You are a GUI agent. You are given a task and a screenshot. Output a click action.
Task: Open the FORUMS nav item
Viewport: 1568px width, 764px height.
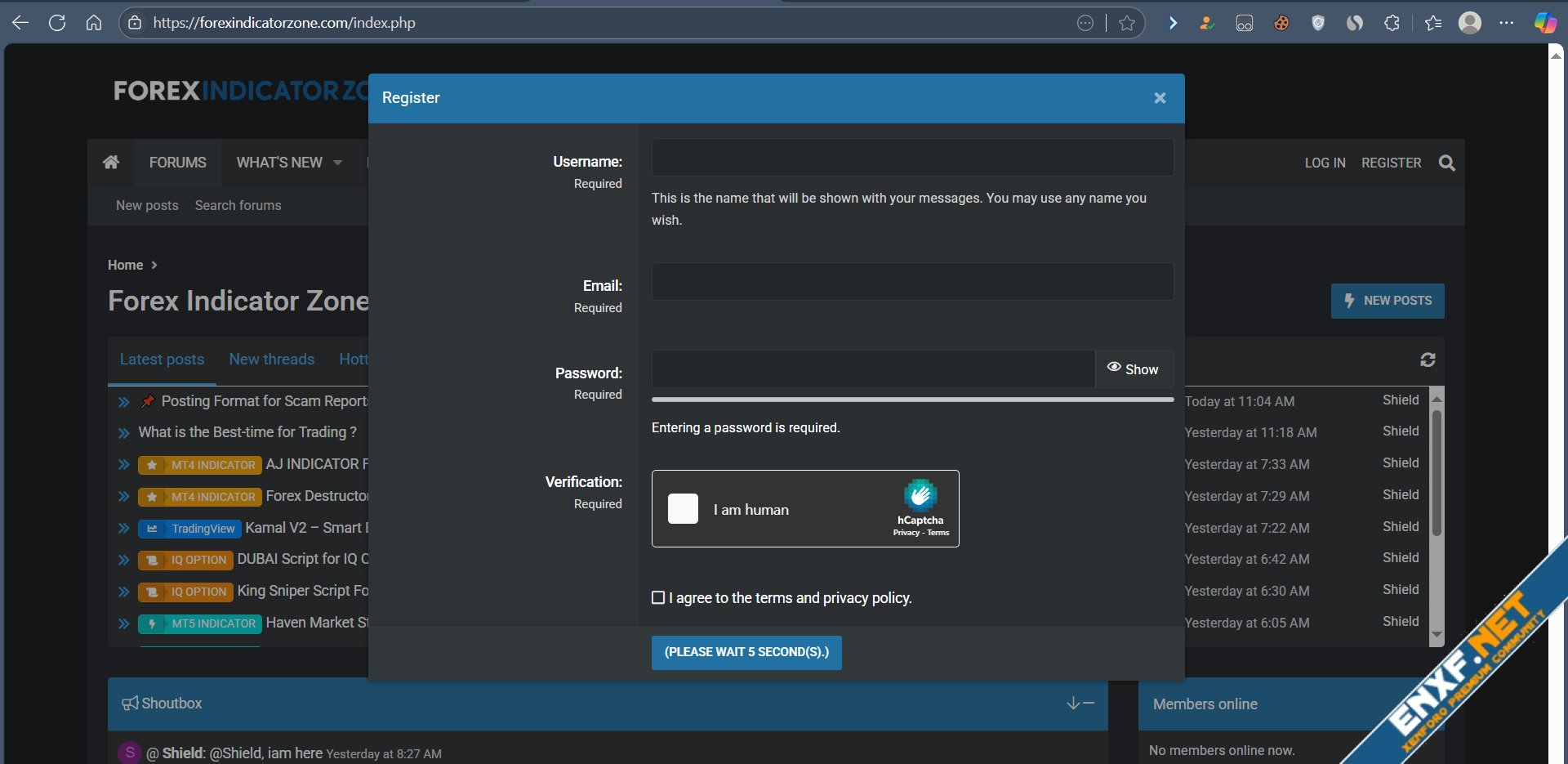178,163
